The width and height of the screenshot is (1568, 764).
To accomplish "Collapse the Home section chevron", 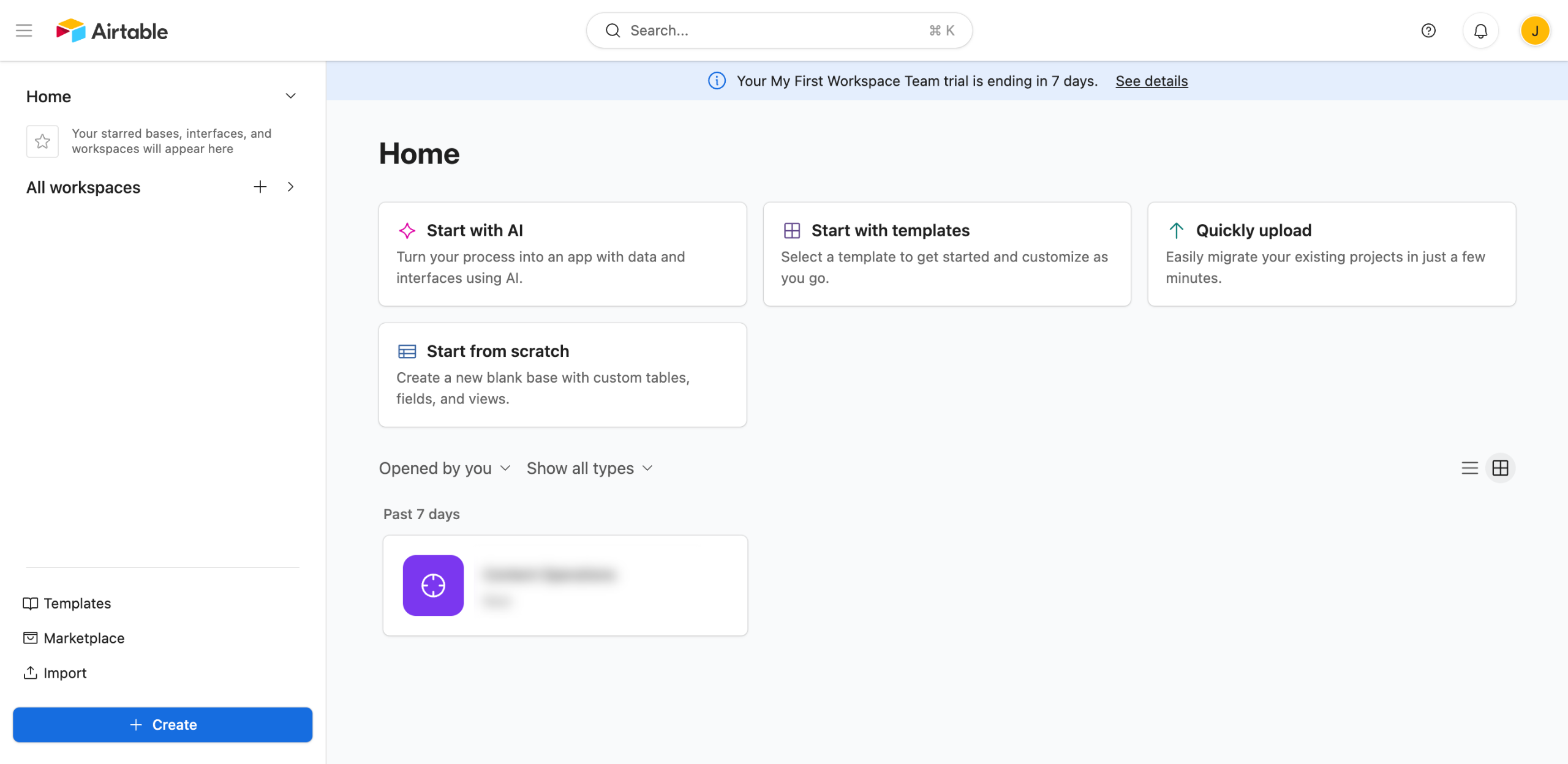I will click(291, 96).
